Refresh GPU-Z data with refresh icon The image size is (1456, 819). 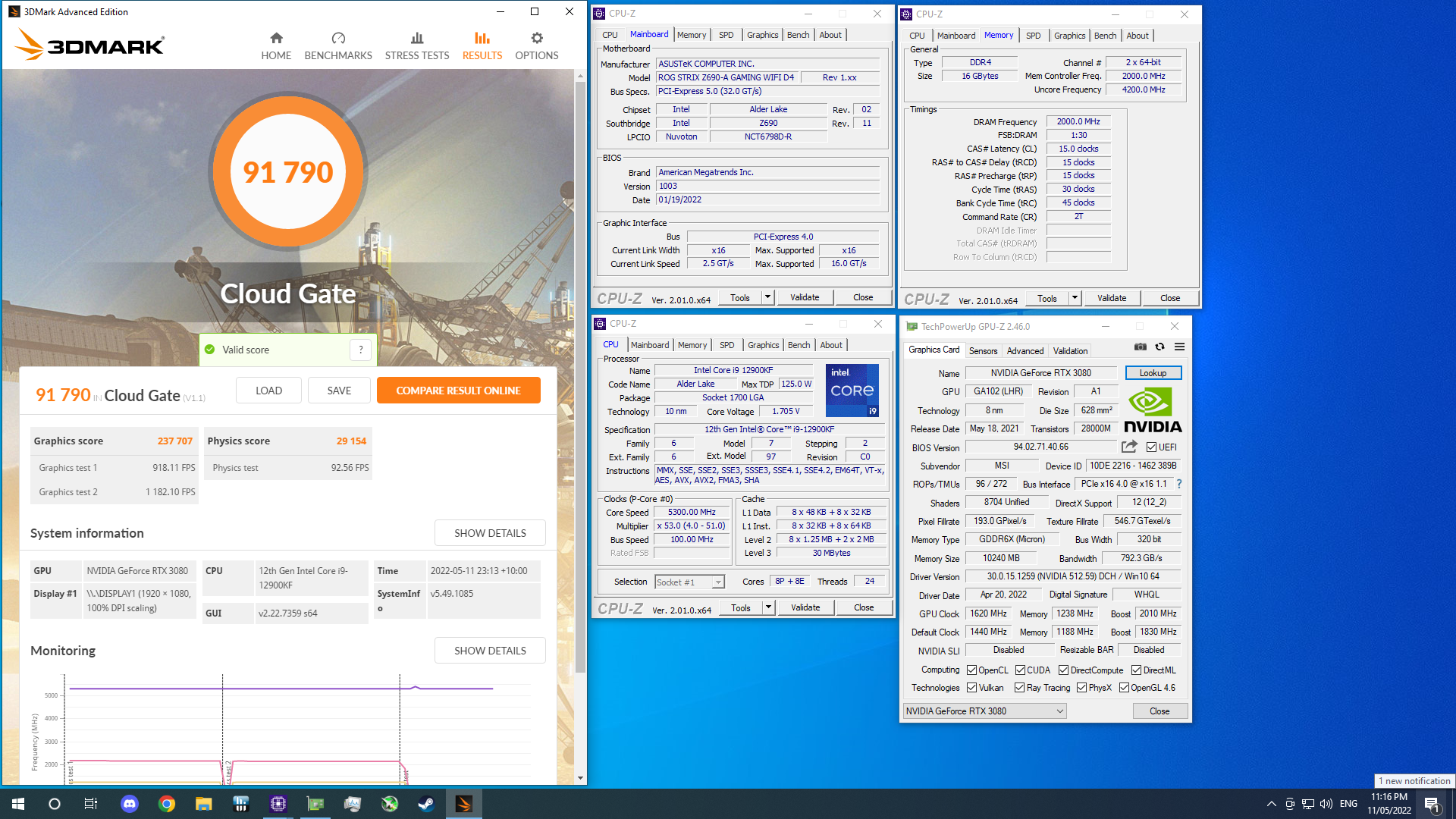[1159, 347]
